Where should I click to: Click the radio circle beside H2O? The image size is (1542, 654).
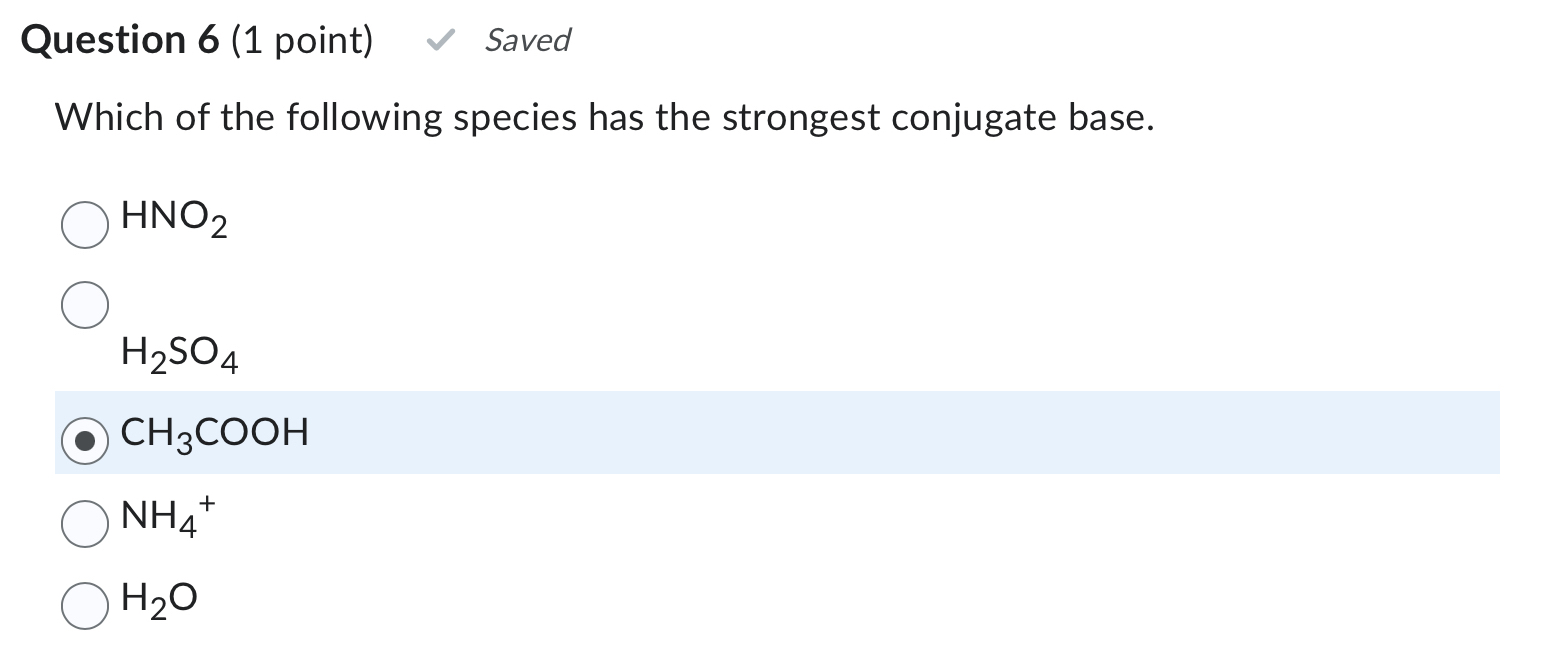(85, 604)
